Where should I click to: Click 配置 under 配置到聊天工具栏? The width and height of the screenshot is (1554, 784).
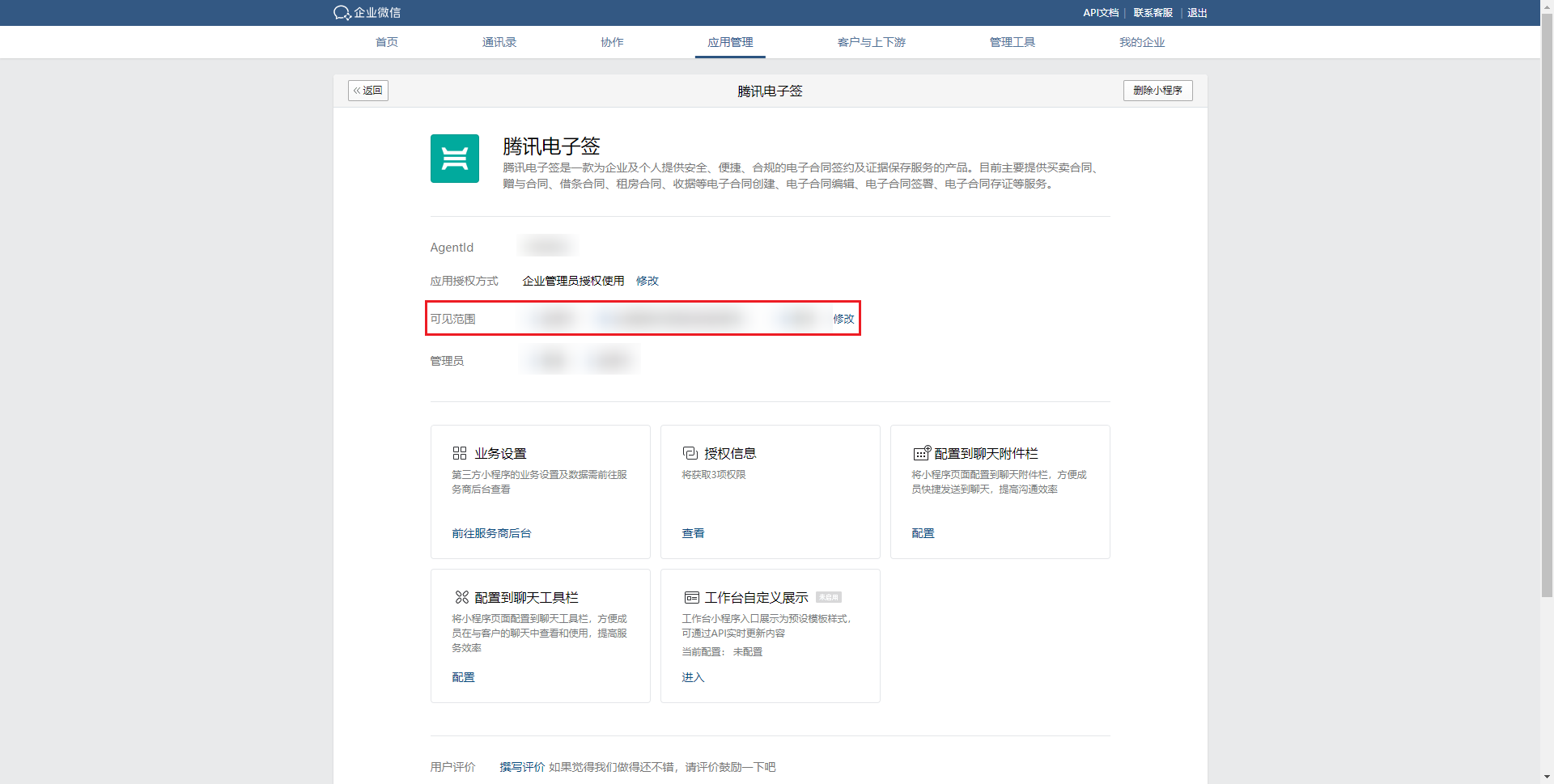(463, 677)
